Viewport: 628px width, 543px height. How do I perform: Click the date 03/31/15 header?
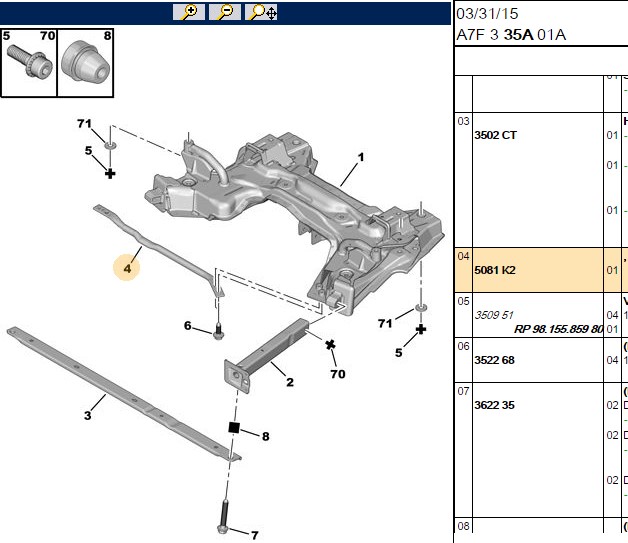click(x=487, y=14)
